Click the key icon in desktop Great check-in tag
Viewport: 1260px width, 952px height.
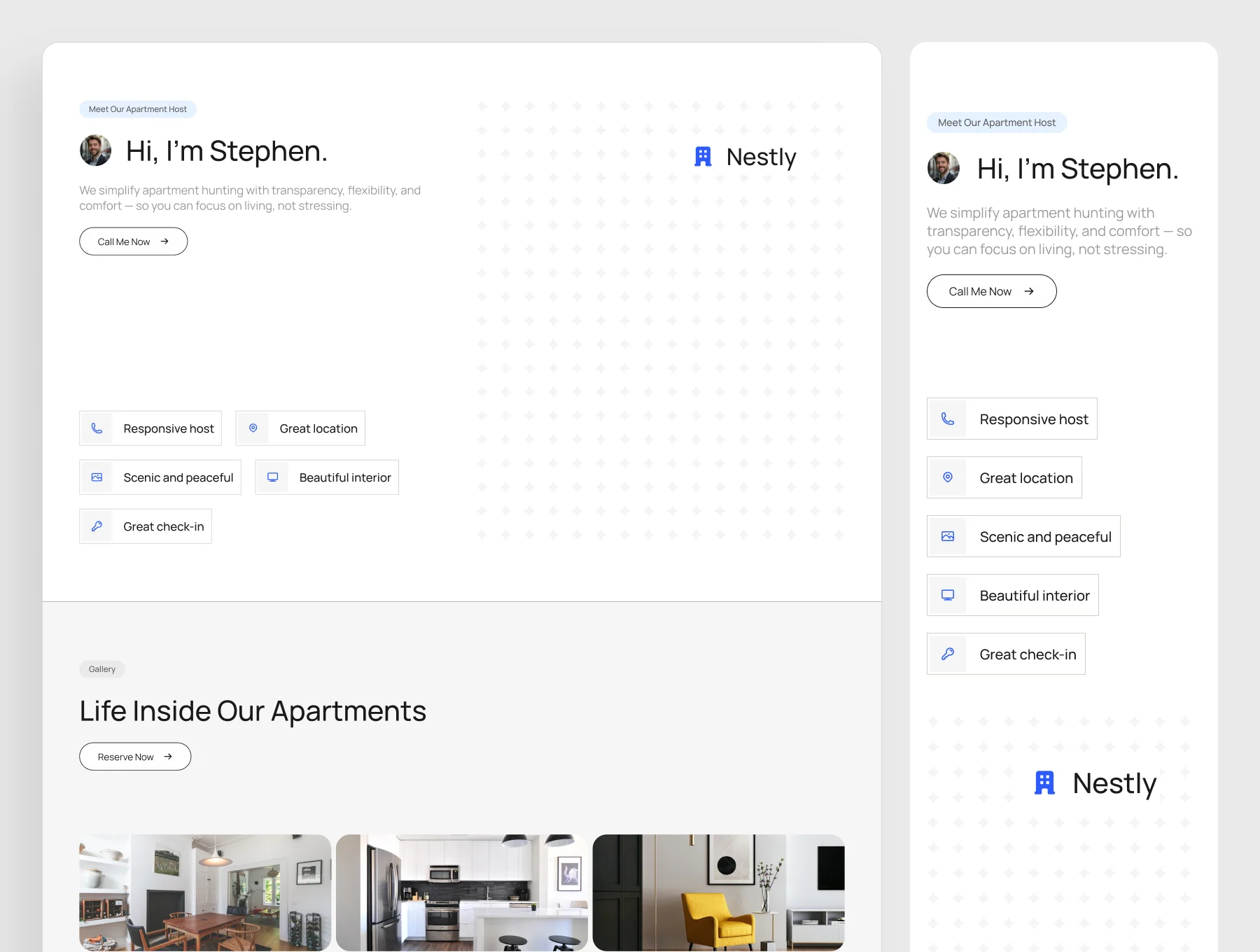click(97, 526)
